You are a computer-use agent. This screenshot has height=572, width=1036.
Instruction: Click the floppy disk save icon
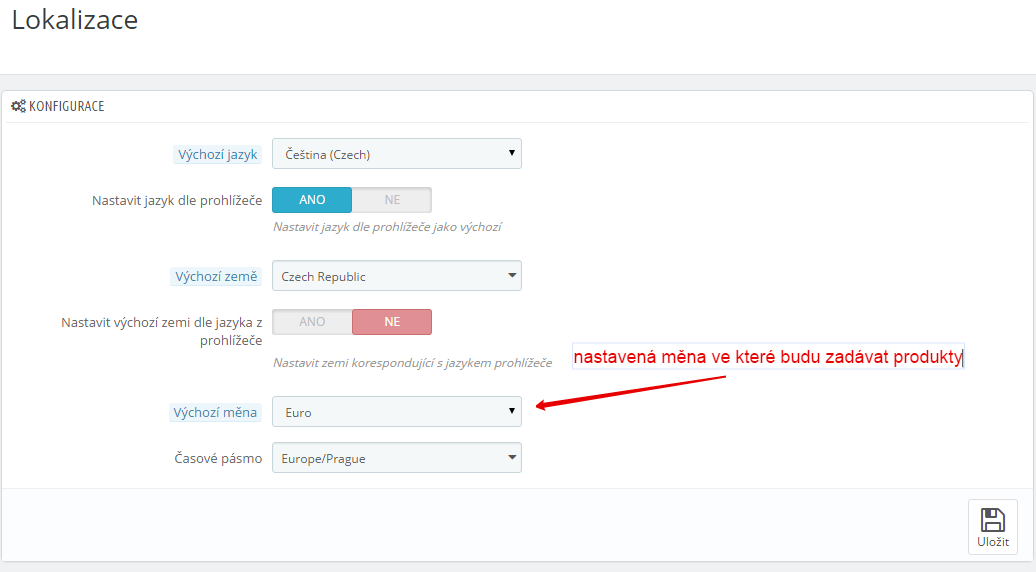pos(992,520)
